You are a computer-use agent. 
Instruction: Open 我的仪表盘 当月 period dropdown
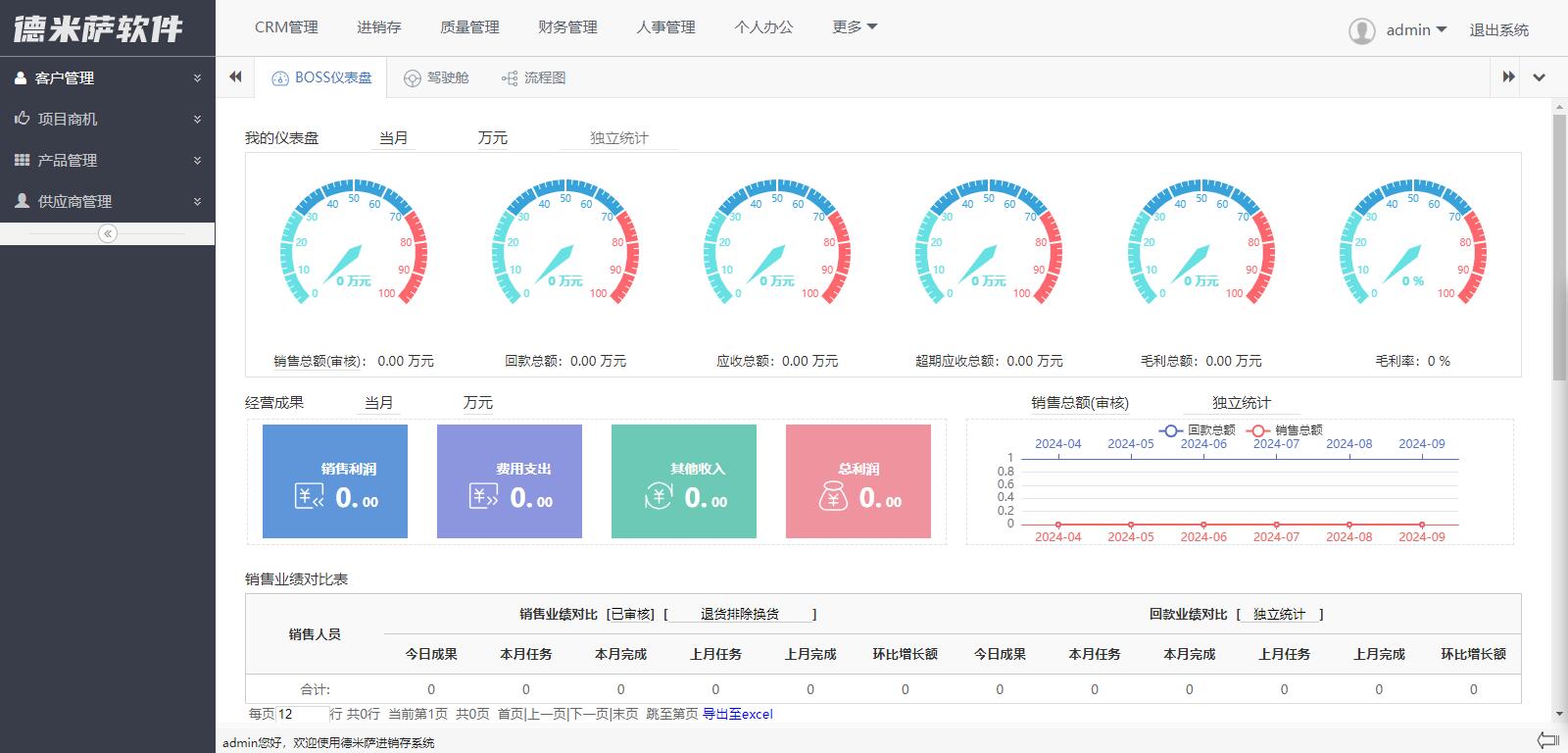pyautogui.click(x=394, y=138)
